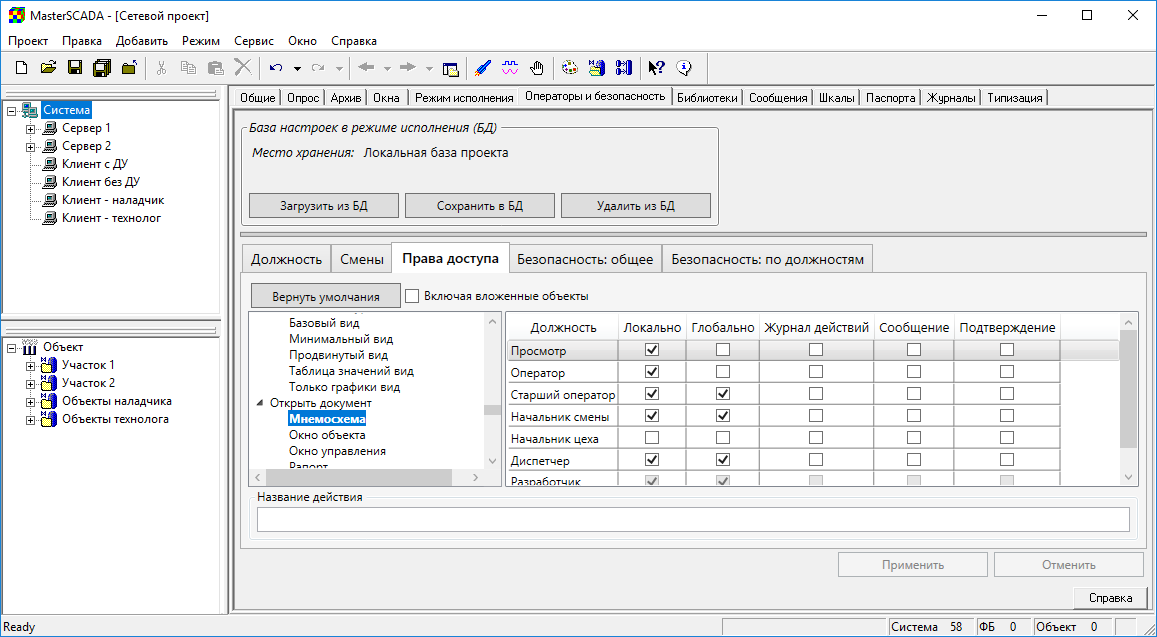Check Подтверждение for Оператор
The image size is (1157, 637).
click(x=1006, y=372)
